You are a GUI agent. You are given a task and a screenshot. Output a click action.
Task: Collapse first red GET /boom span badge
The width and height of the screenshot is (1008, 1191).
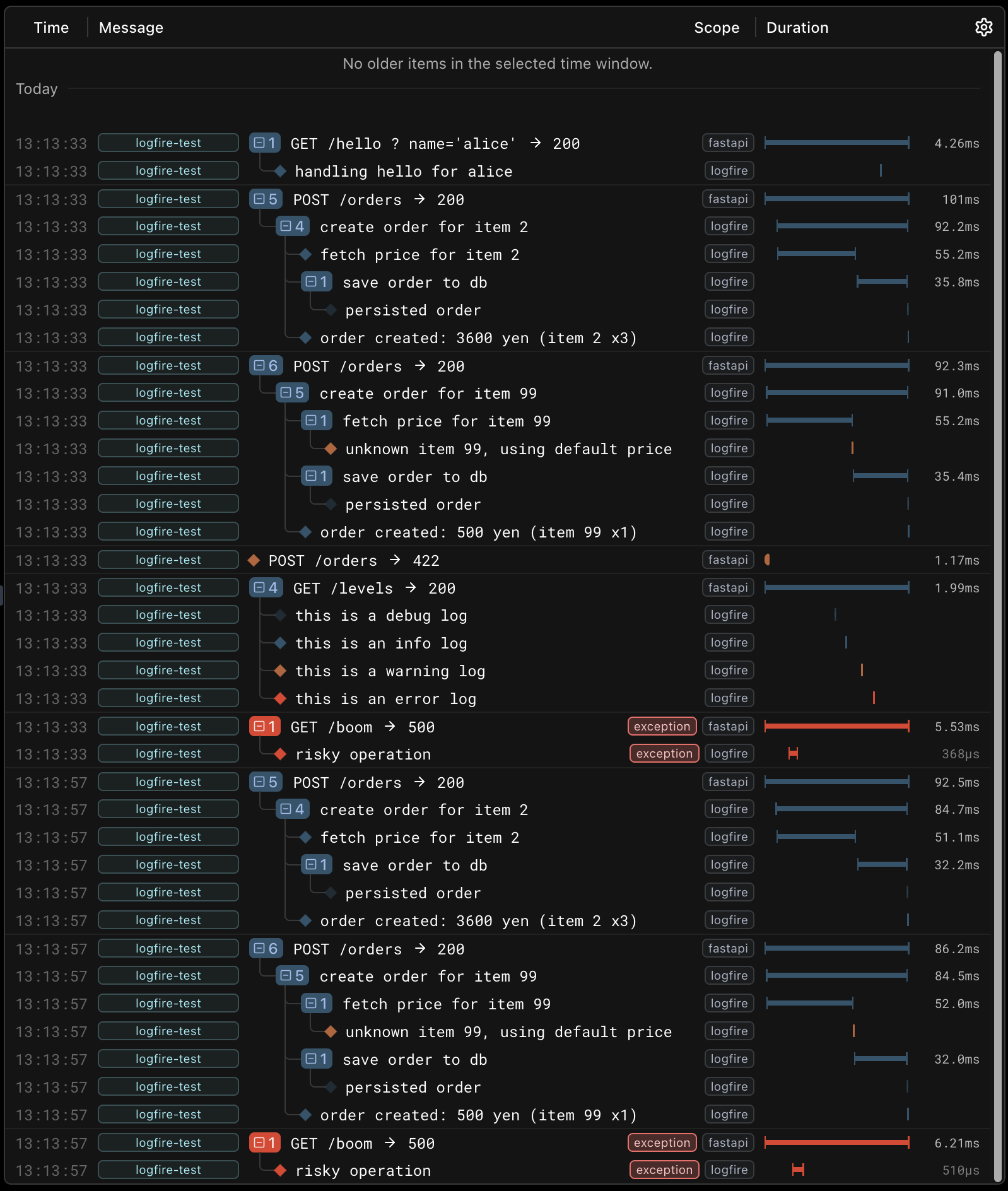265,727
